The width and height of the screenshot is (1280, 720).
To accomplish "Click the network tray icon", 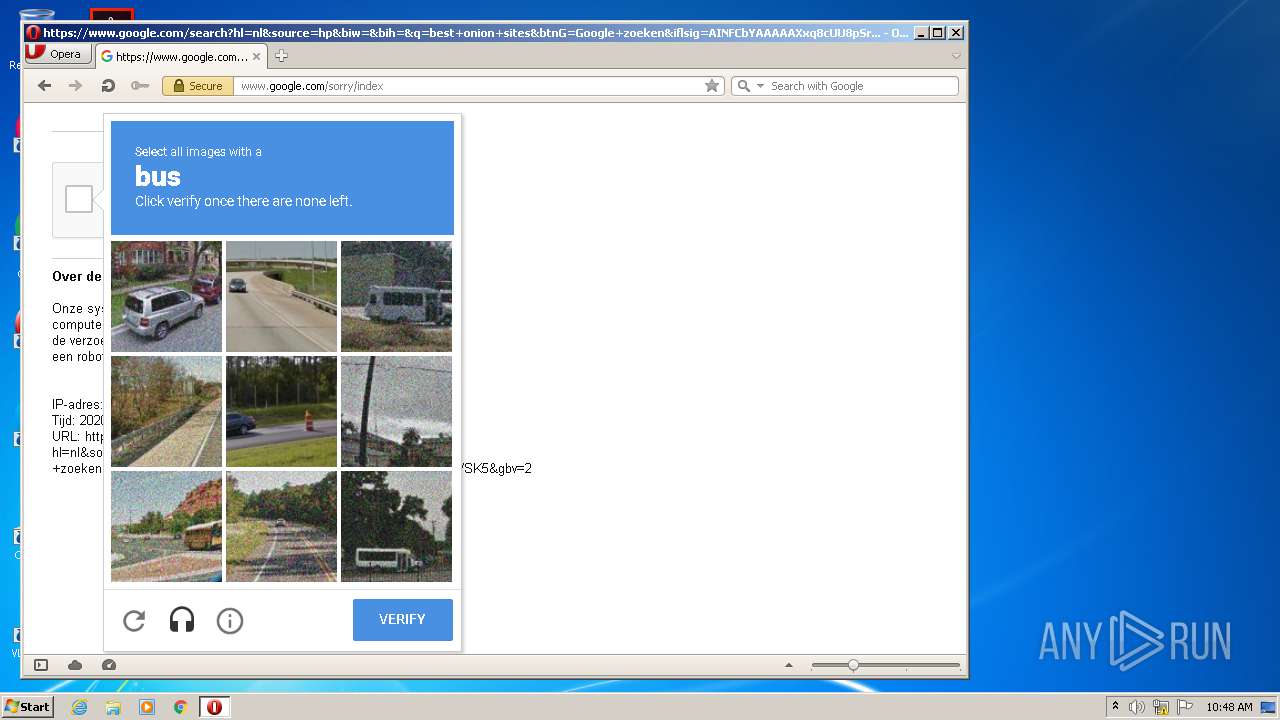I will tap(1161, 707).
